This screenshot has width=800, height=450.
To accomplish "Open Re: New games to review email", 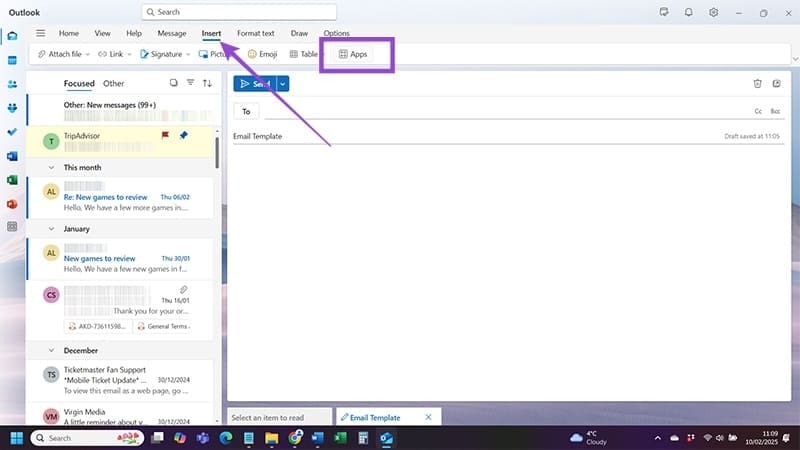I will coord(120,197).
